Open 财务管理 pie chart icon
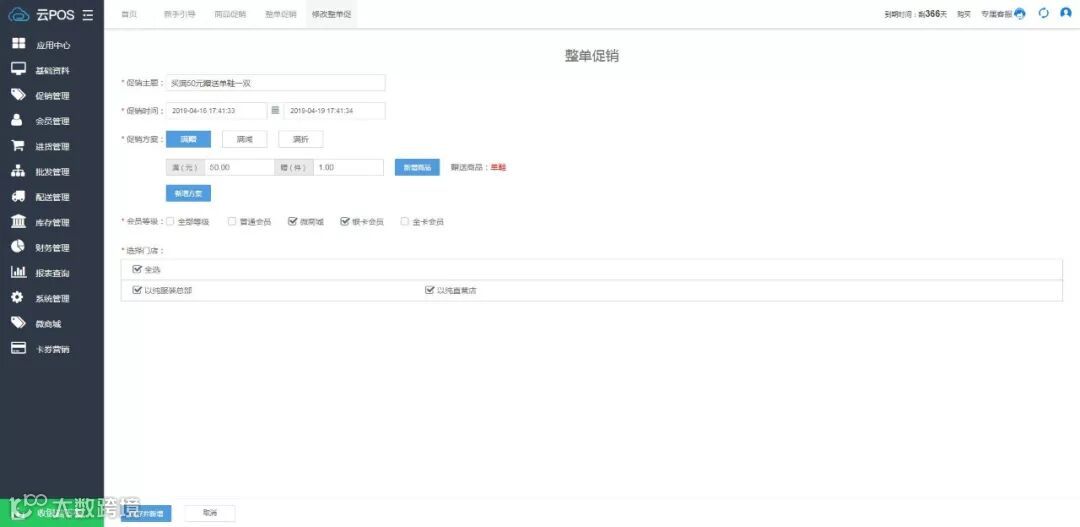Screen dimensions: 1080x527 tap(19, 247)
